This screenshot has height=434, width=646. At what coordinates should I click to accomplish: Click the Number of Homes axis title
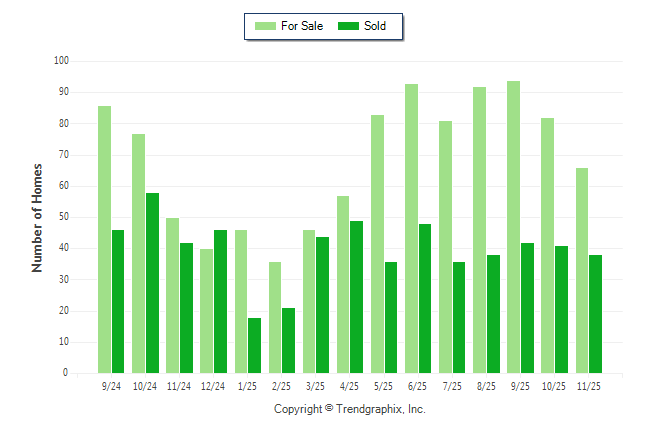(x=38, y=217)
